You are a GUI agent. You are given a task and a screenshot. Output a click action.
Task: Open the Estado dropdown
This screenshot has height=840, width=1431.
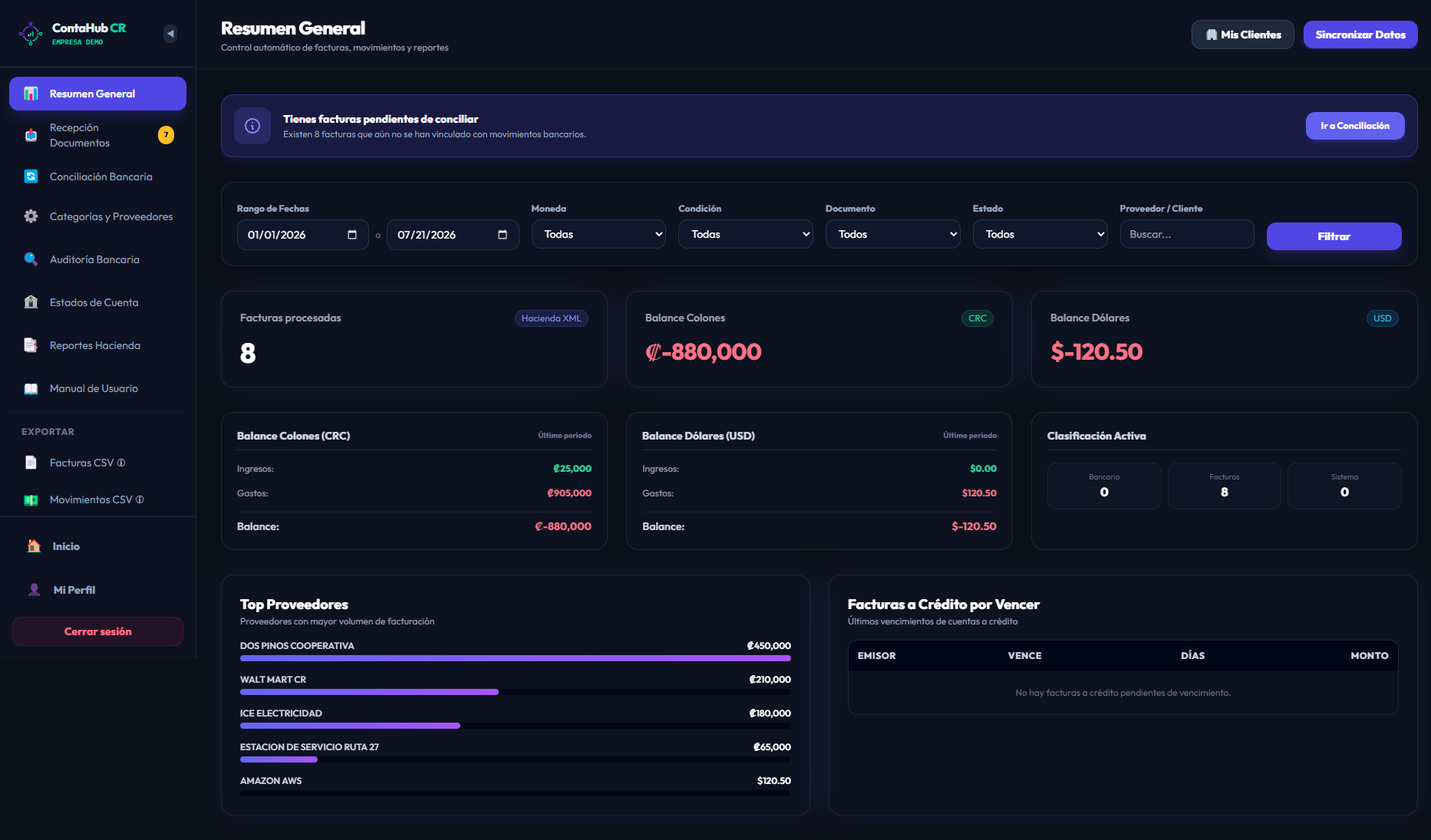pos(1040,234)
